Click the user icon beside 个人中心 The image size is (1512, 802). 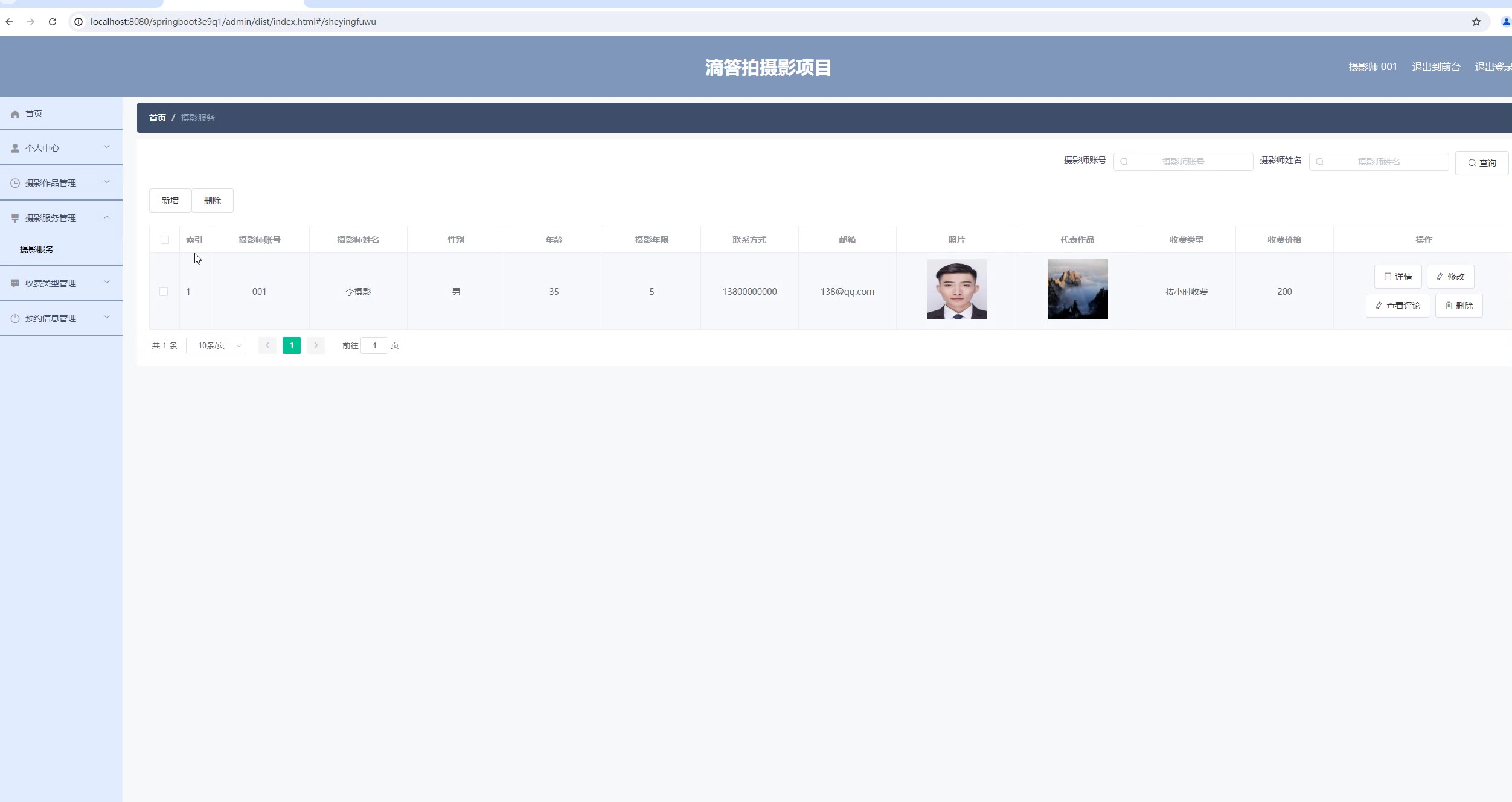tap(15, 148)
